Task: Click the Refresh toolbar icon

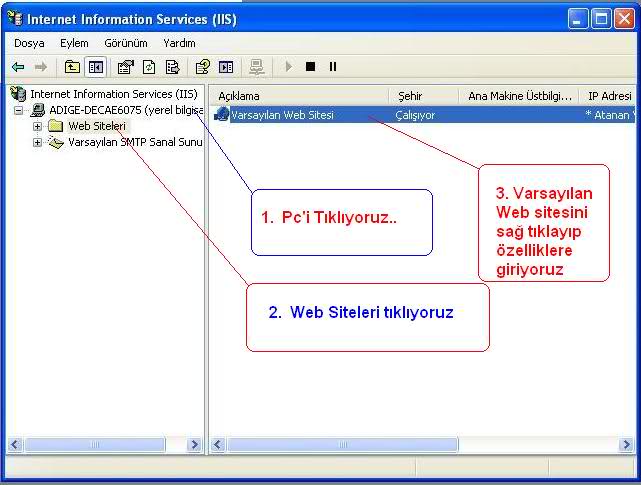Action: tap(149, 67)
